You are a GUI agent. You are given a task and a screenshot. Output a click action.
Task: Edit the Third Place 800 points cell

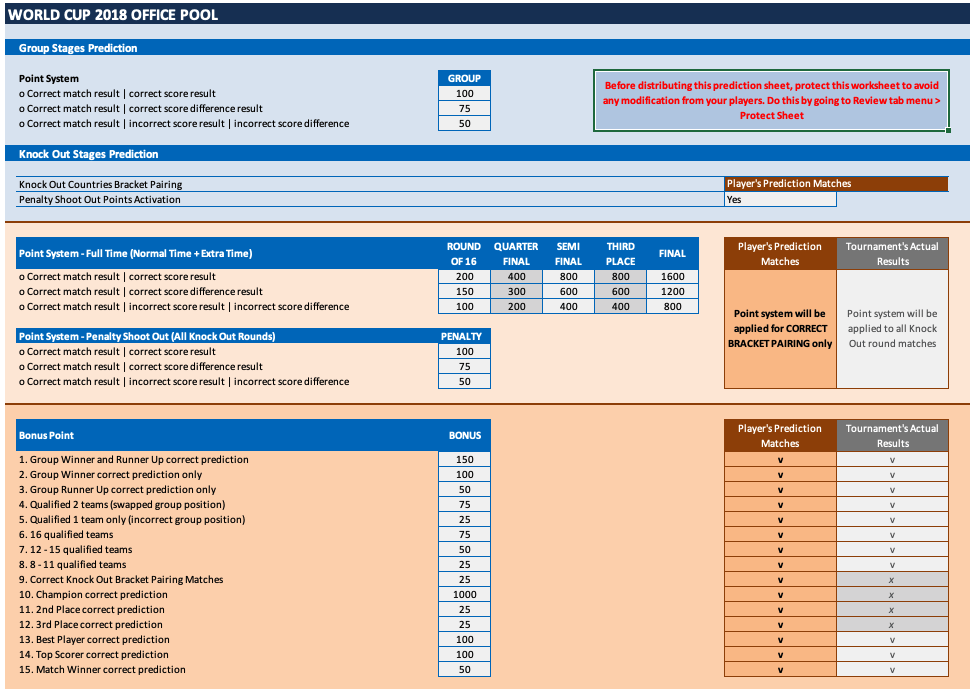coord(619,277)
